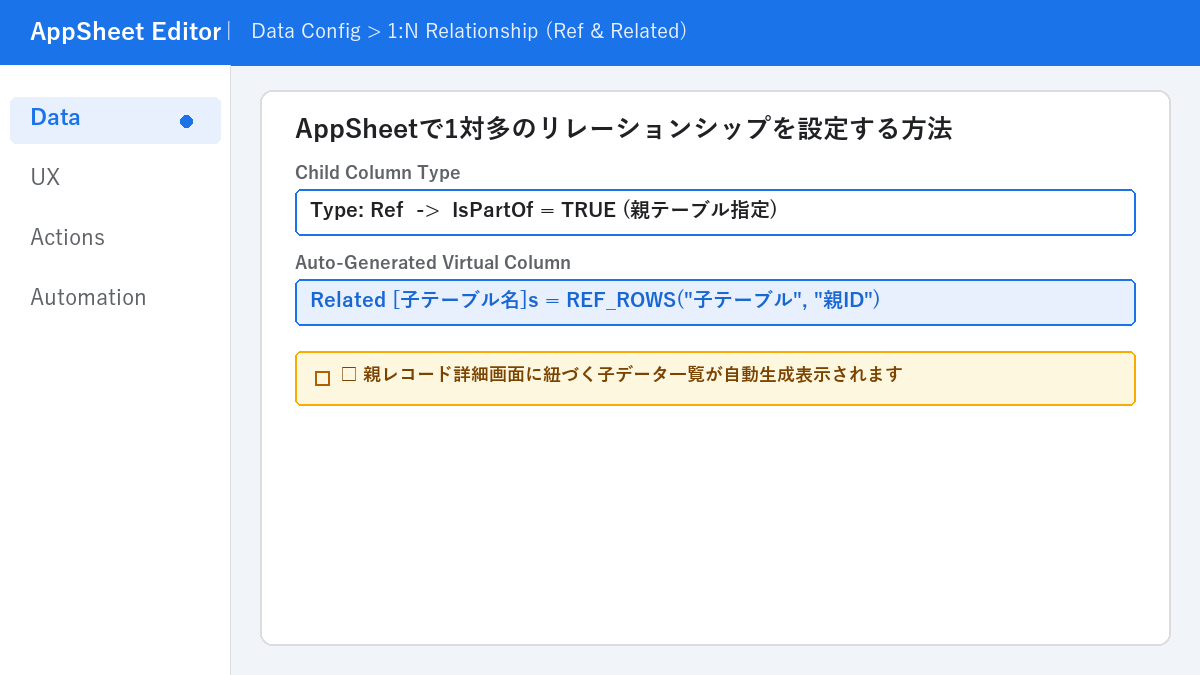Click the Data Config breadcrumb text
The height and width of the screenshot is (675, 1200).
(x=305, y=32)
